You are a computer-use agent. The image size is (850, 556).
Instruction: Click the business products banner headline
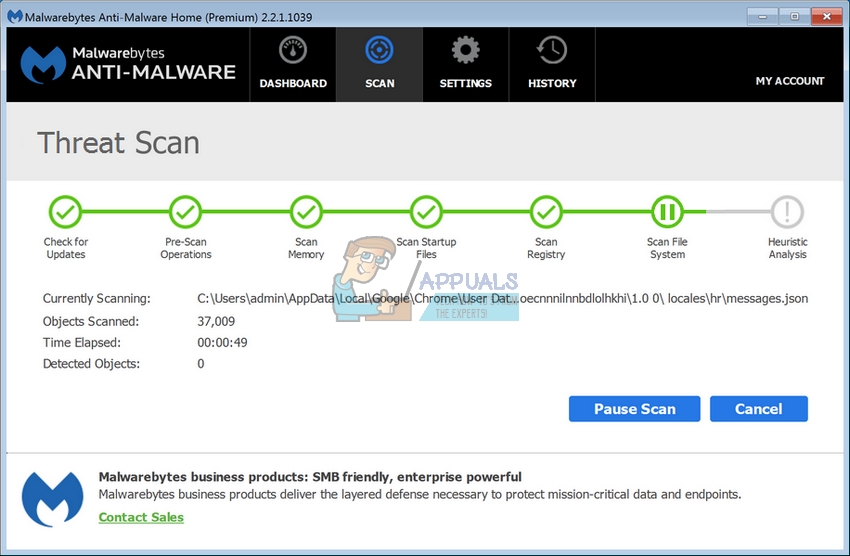click(310, 477)
